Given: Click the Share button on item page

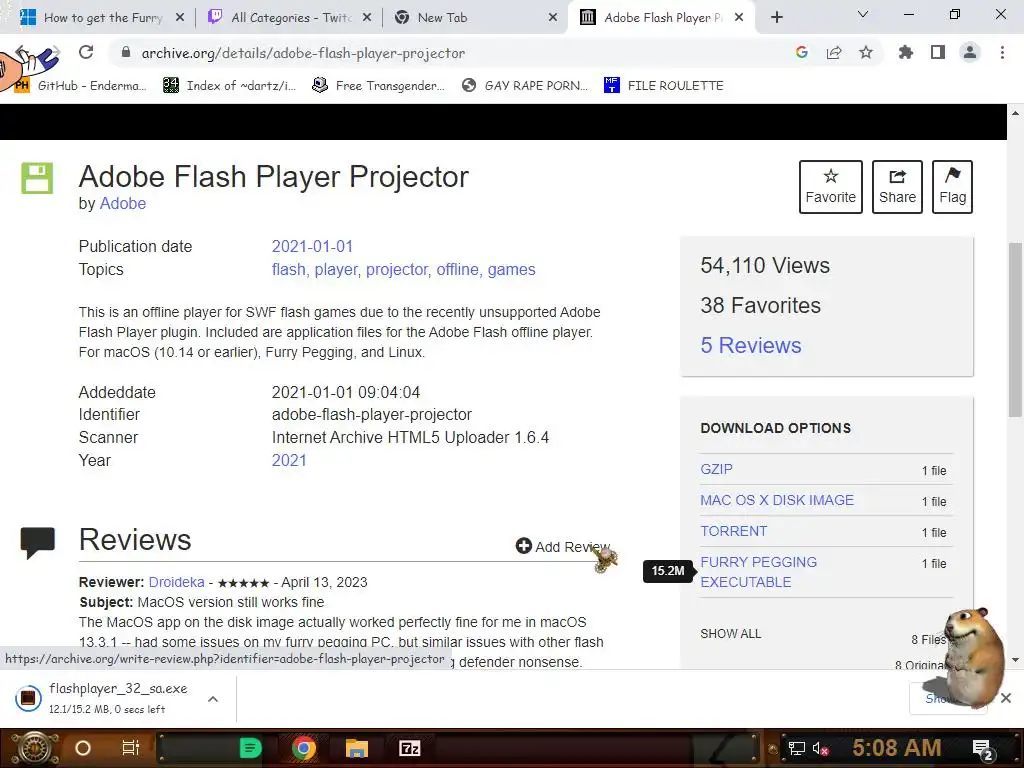Looking at the screenshot, I should (897, 187).
